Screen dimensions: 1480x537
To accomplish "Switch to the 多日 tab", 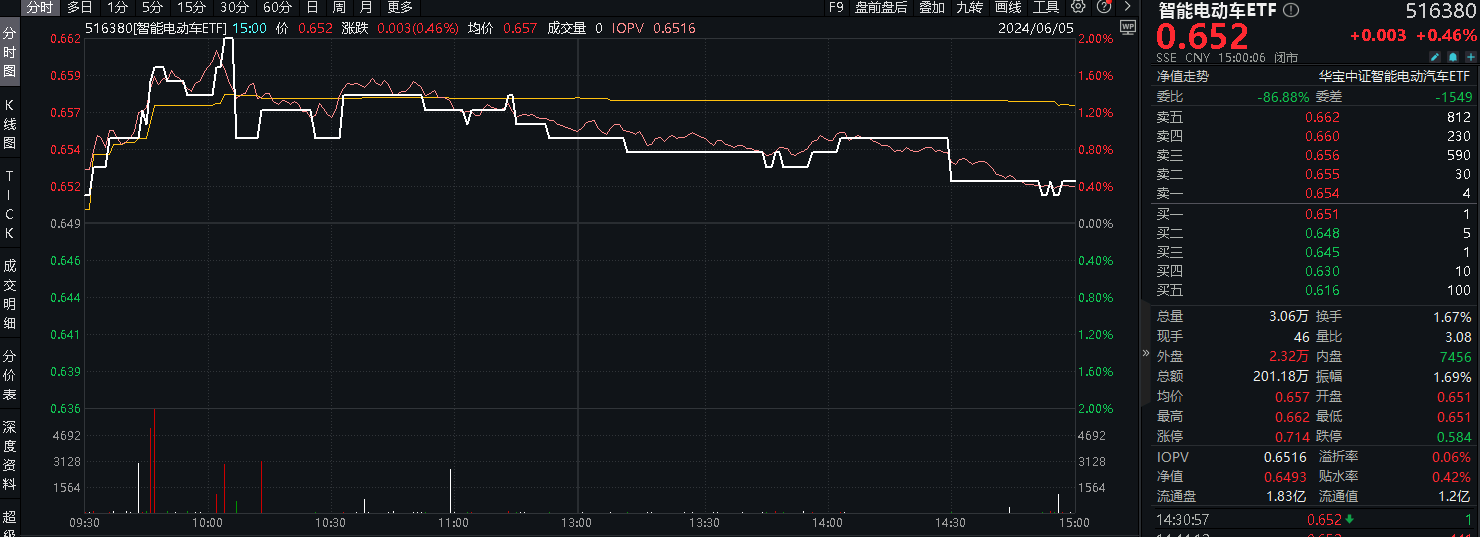I will (x=80, y=7).
